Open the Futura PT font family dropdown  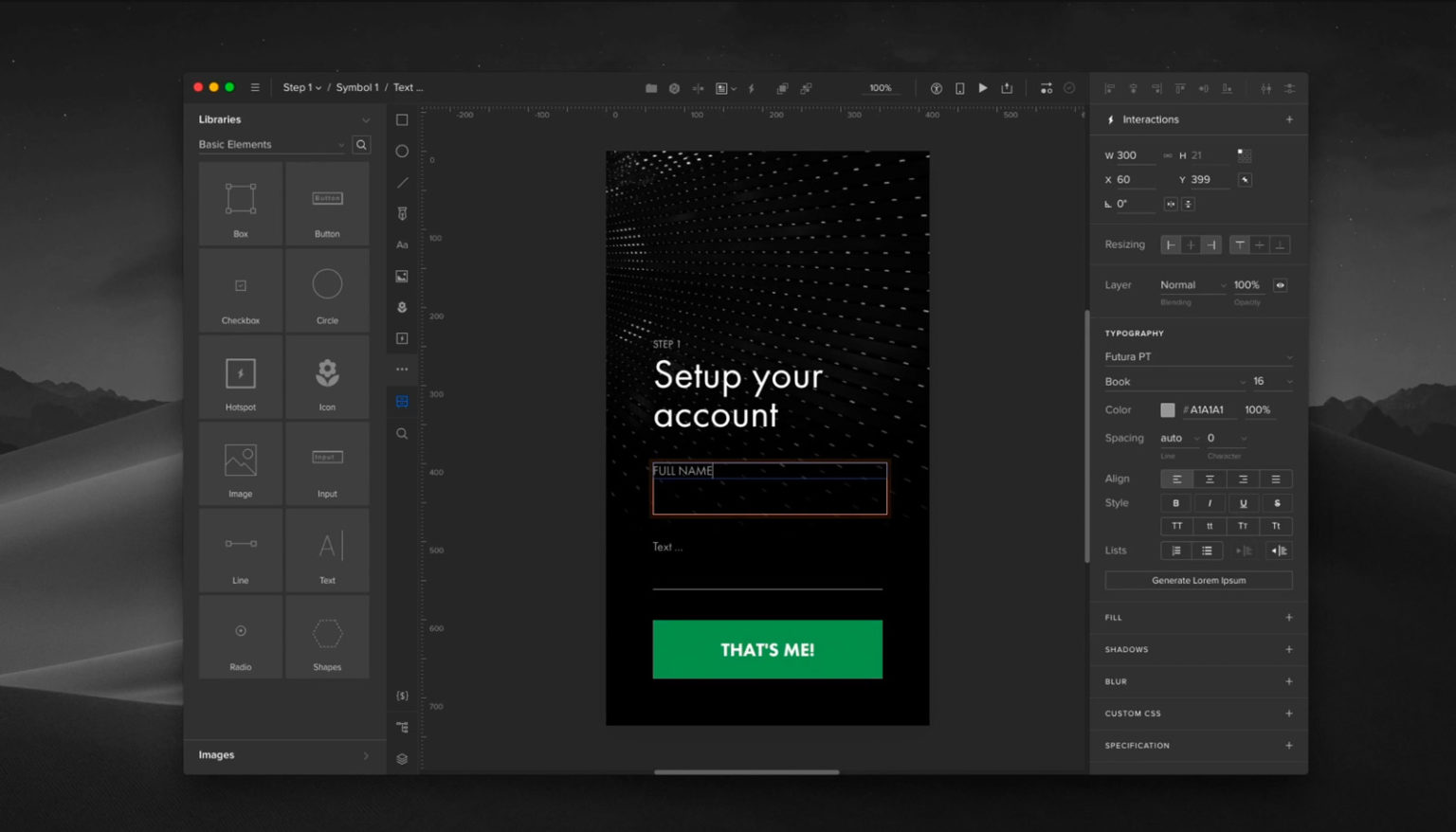pos(1197,357)
